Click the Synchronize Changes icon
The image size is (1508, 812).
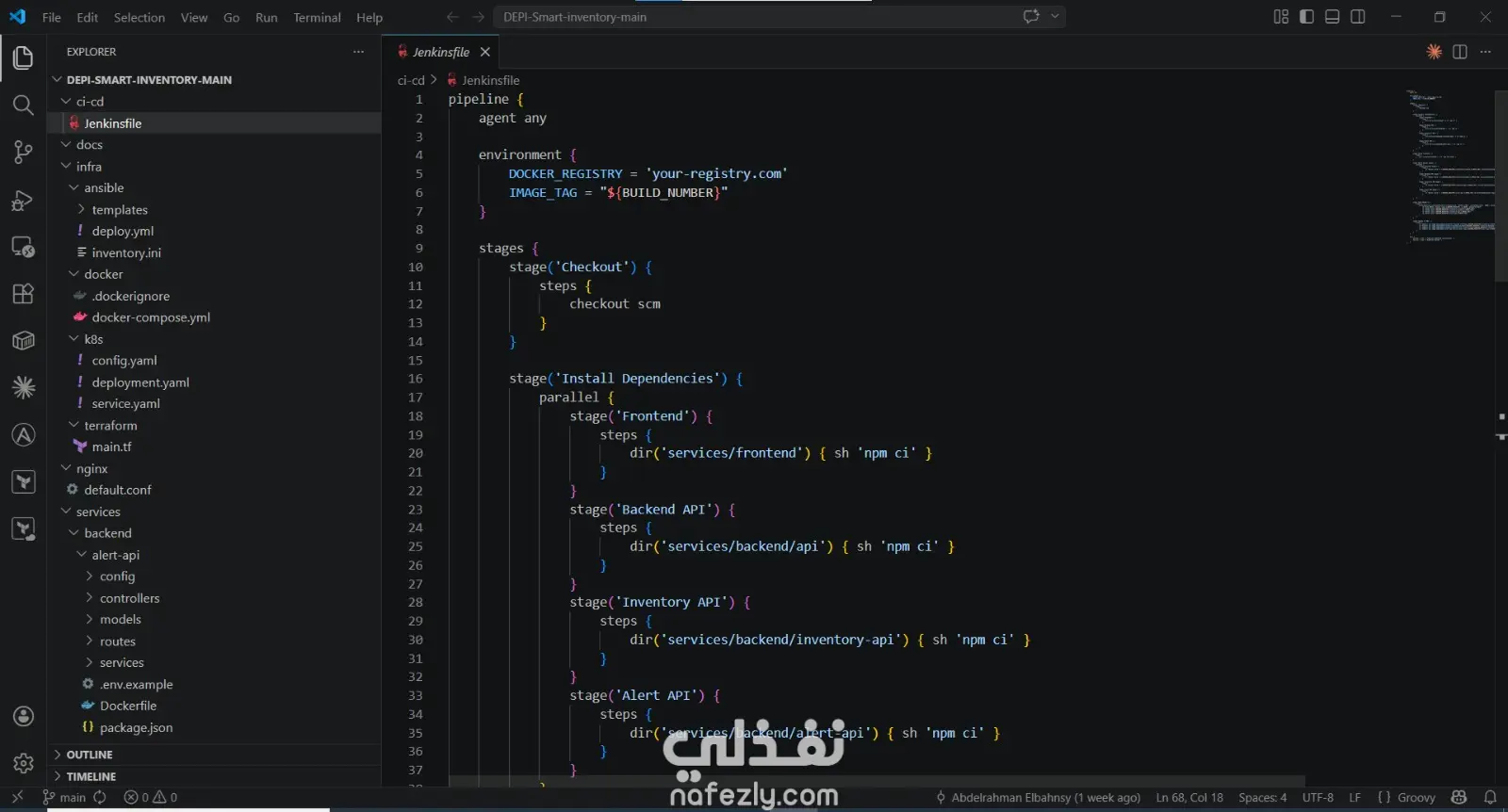tap(99, 798)
